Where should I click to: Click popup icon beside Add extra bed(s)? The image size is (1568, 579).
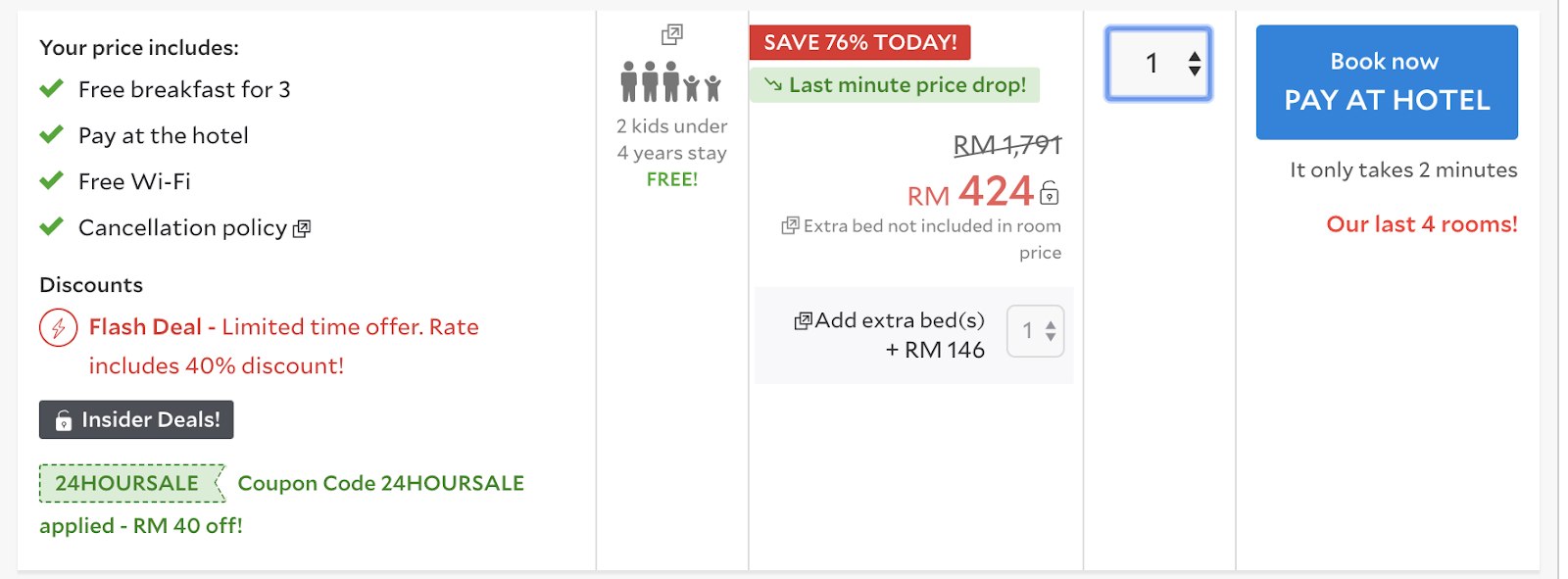803,321
